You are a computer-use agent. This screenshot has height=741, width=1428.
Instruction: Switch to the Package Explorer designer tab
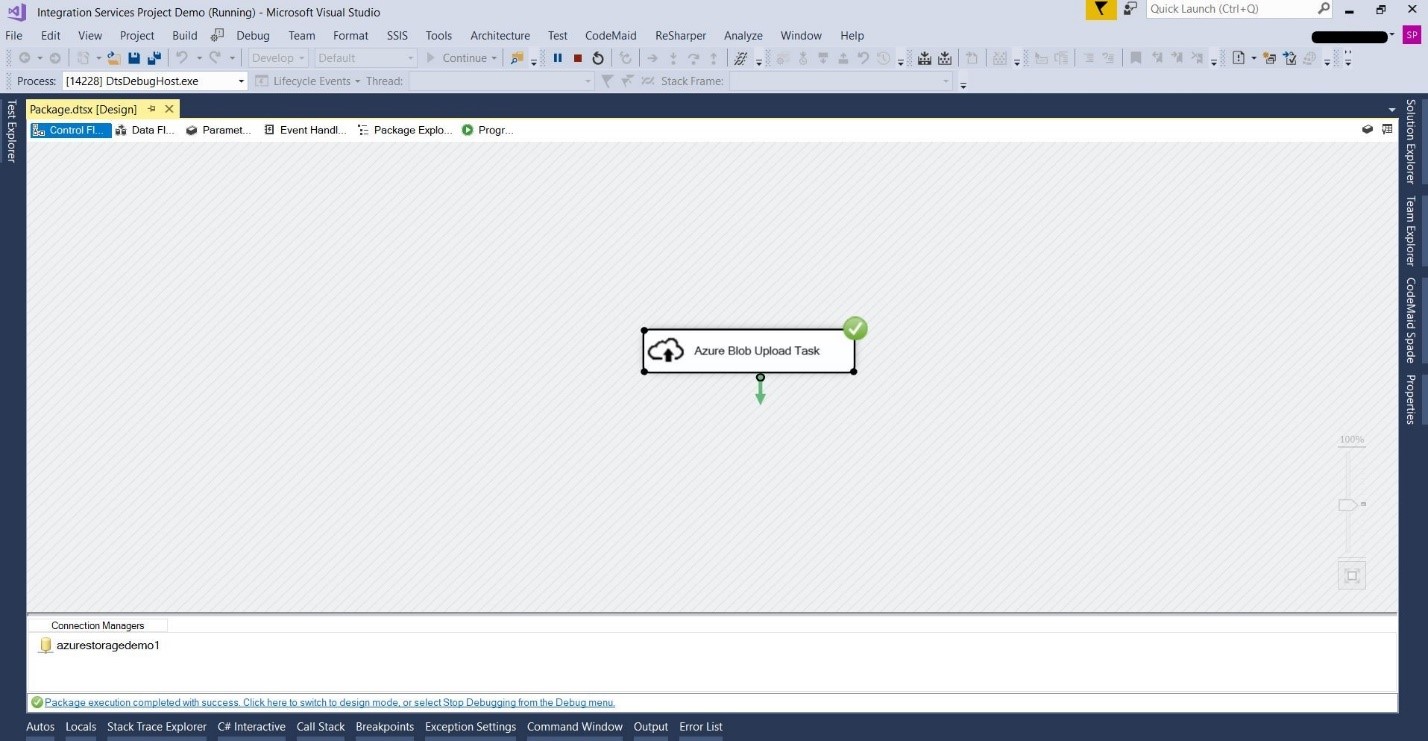405,130
